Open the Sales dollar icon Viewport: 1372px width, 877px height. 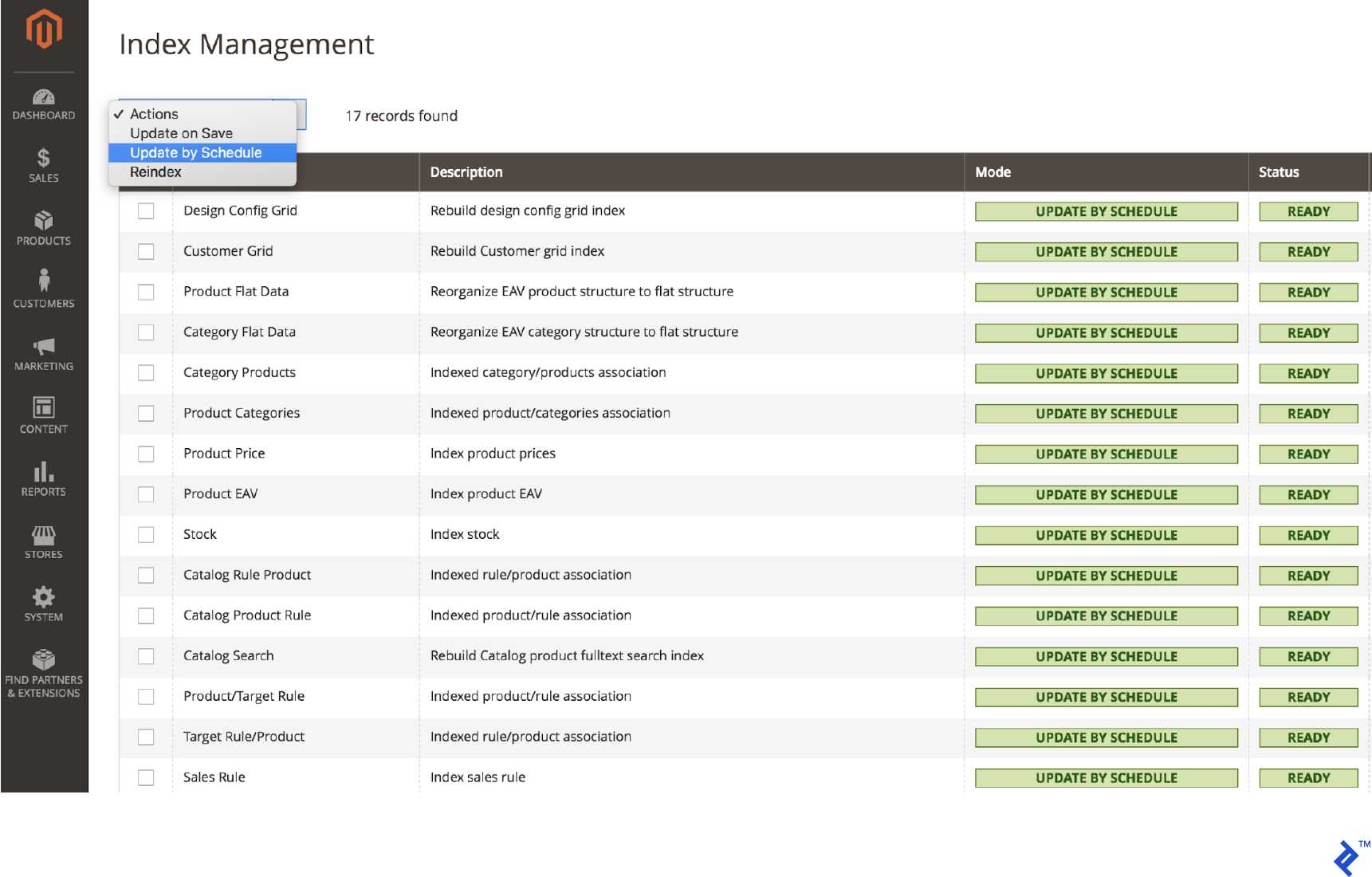(x=44, y=158)
